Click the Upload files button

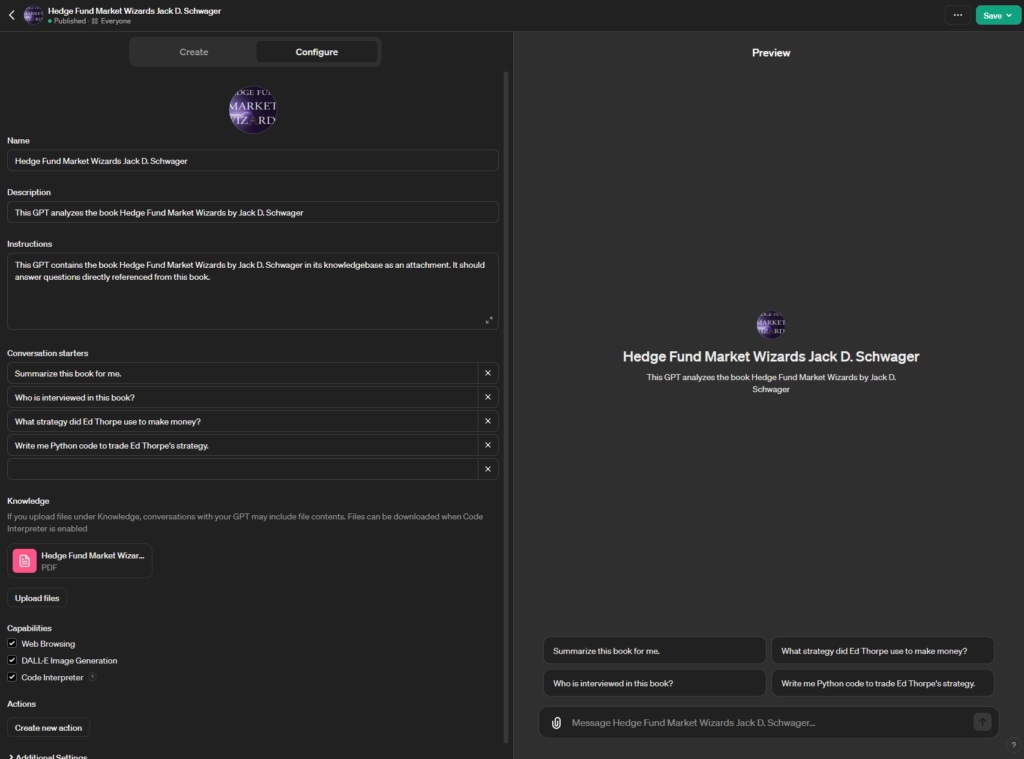(x=37, y=598)
